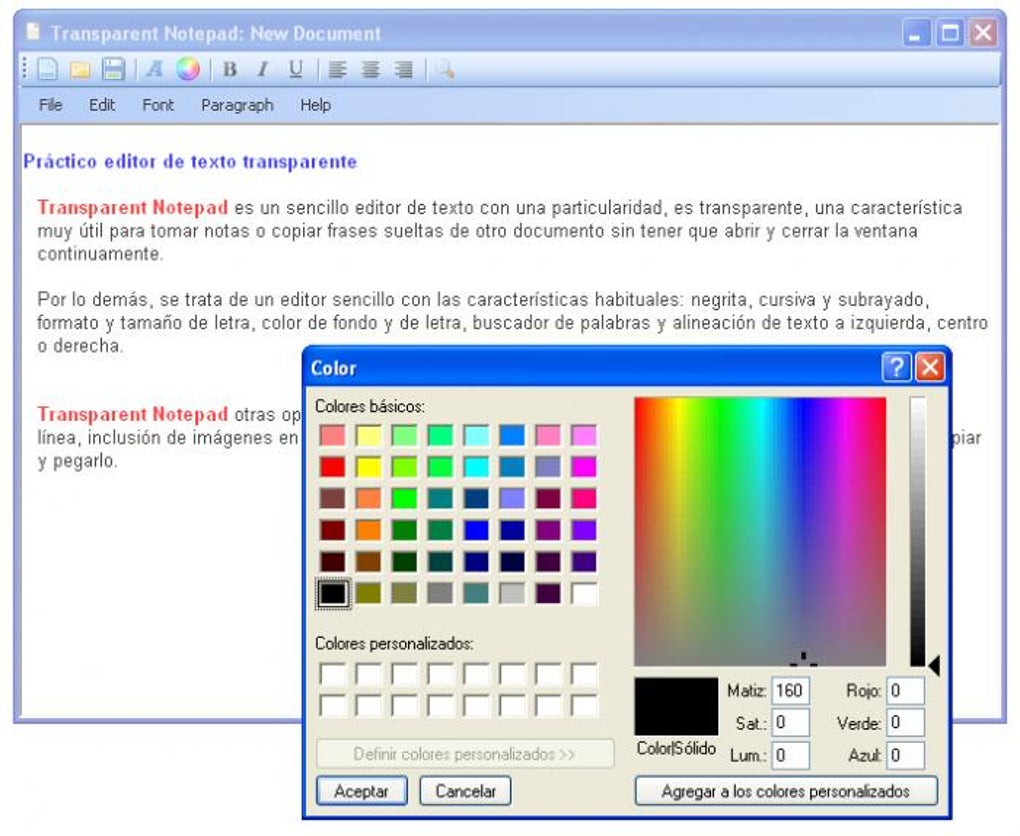This screenshot has width=1020, height=836.
Task: Click the Verde input field
Action: pyautogui.click(x=906, y=723)
